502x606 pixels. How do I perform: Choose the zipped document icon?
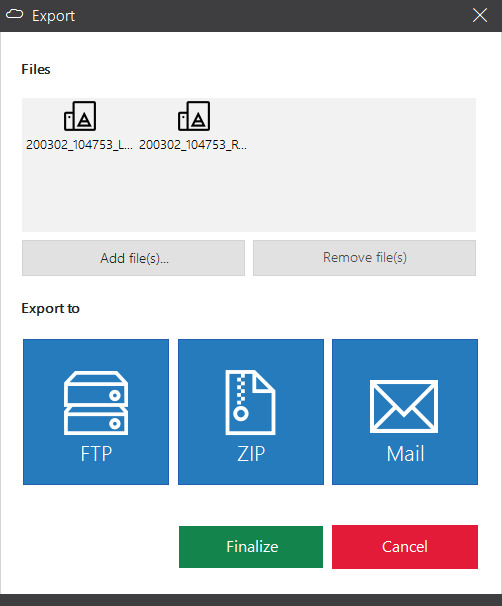[250, 402]
